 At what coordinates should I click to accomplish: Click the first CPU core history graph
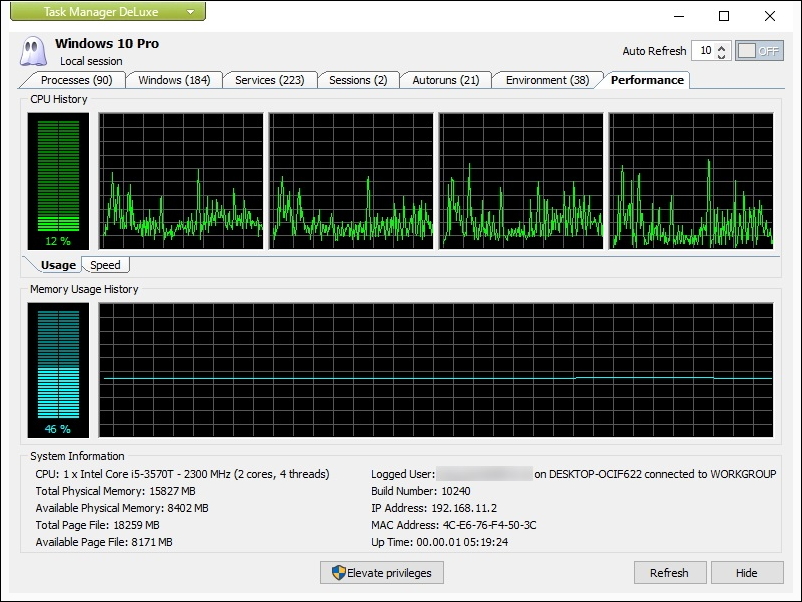tap(181, 181)
